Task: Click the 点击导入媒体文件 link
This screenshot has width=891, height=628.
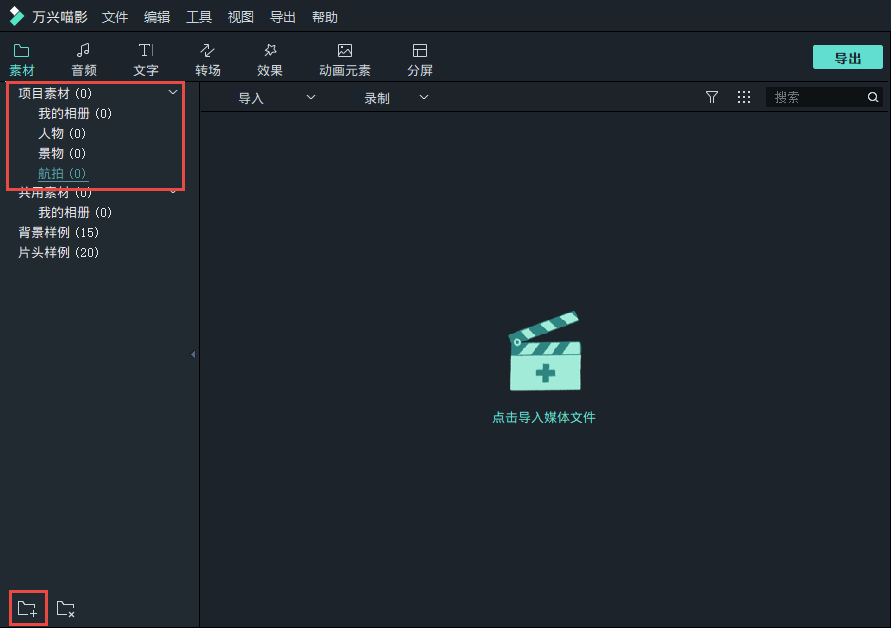Action: pos(544,417)
